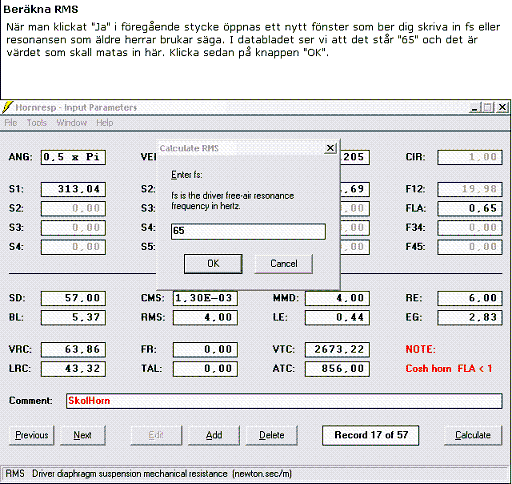
Task: Click the Comment field containing SkolHorn
Action: [x=284, y=401]
